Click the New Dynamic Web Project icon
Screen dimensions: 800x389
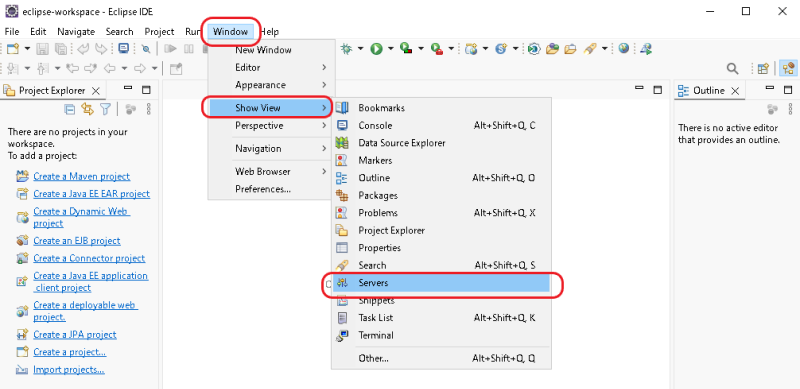coord(471,49)
